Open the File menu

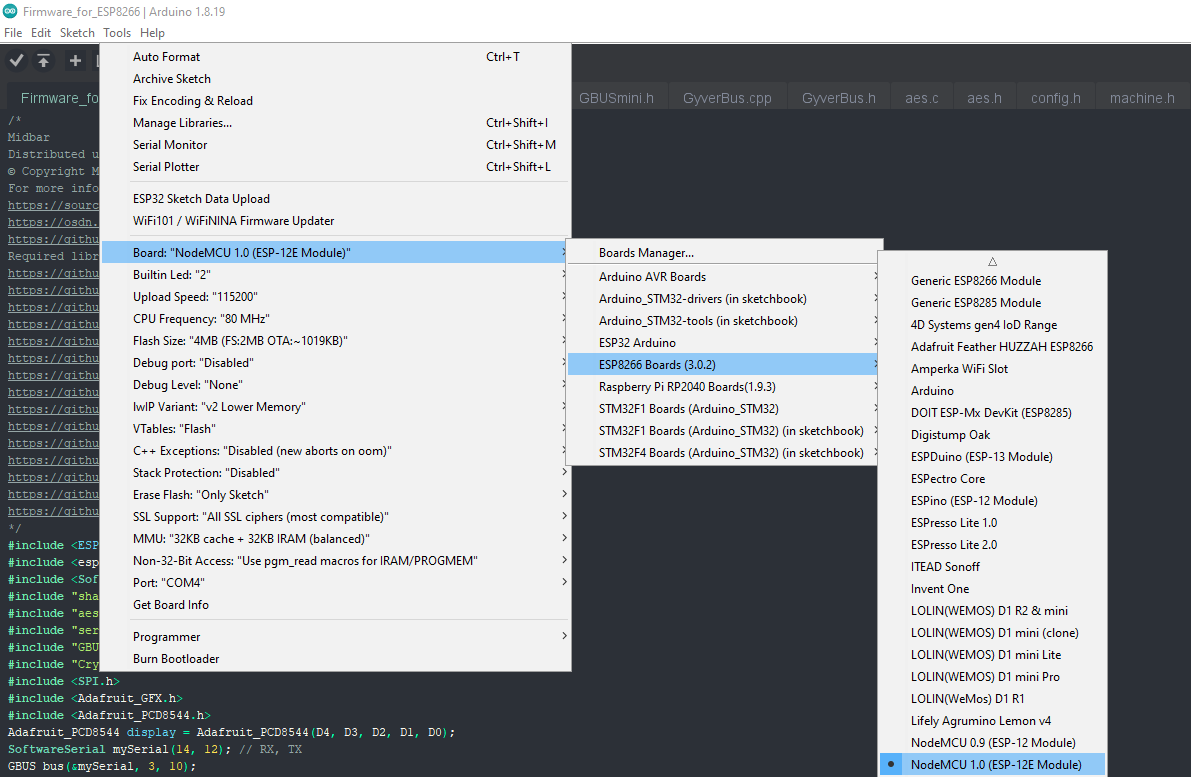tap(13, 33)
